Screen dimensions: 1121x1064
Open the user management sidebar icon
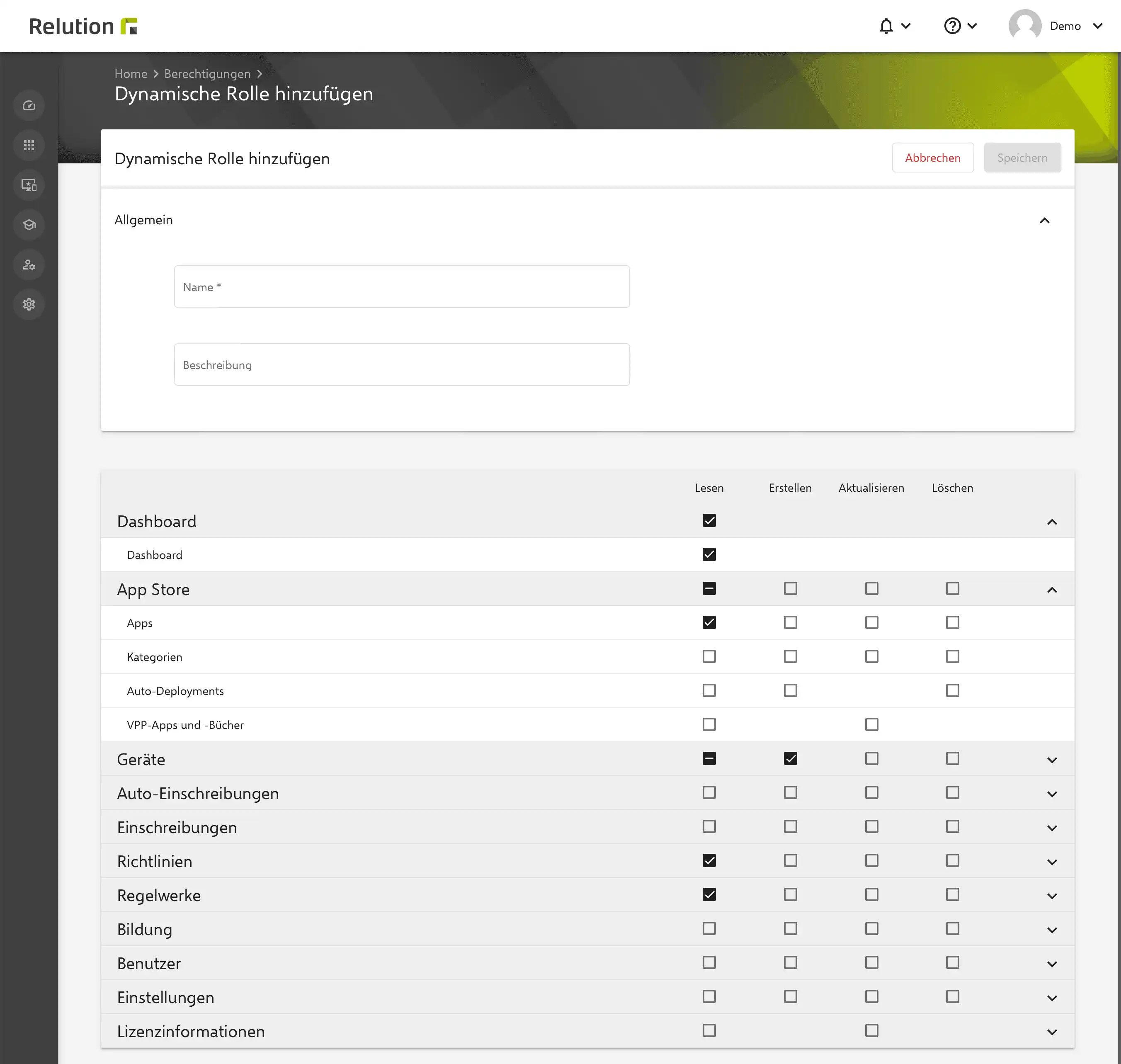click(x=29, y=265)
